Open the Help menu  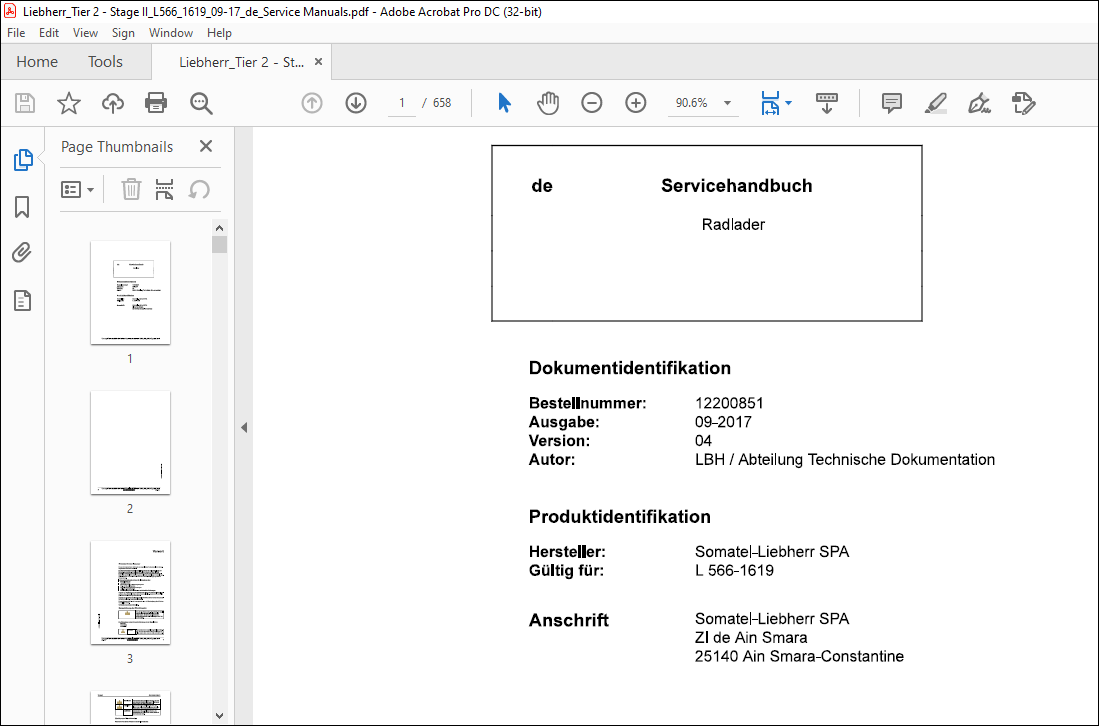[219, 33]
